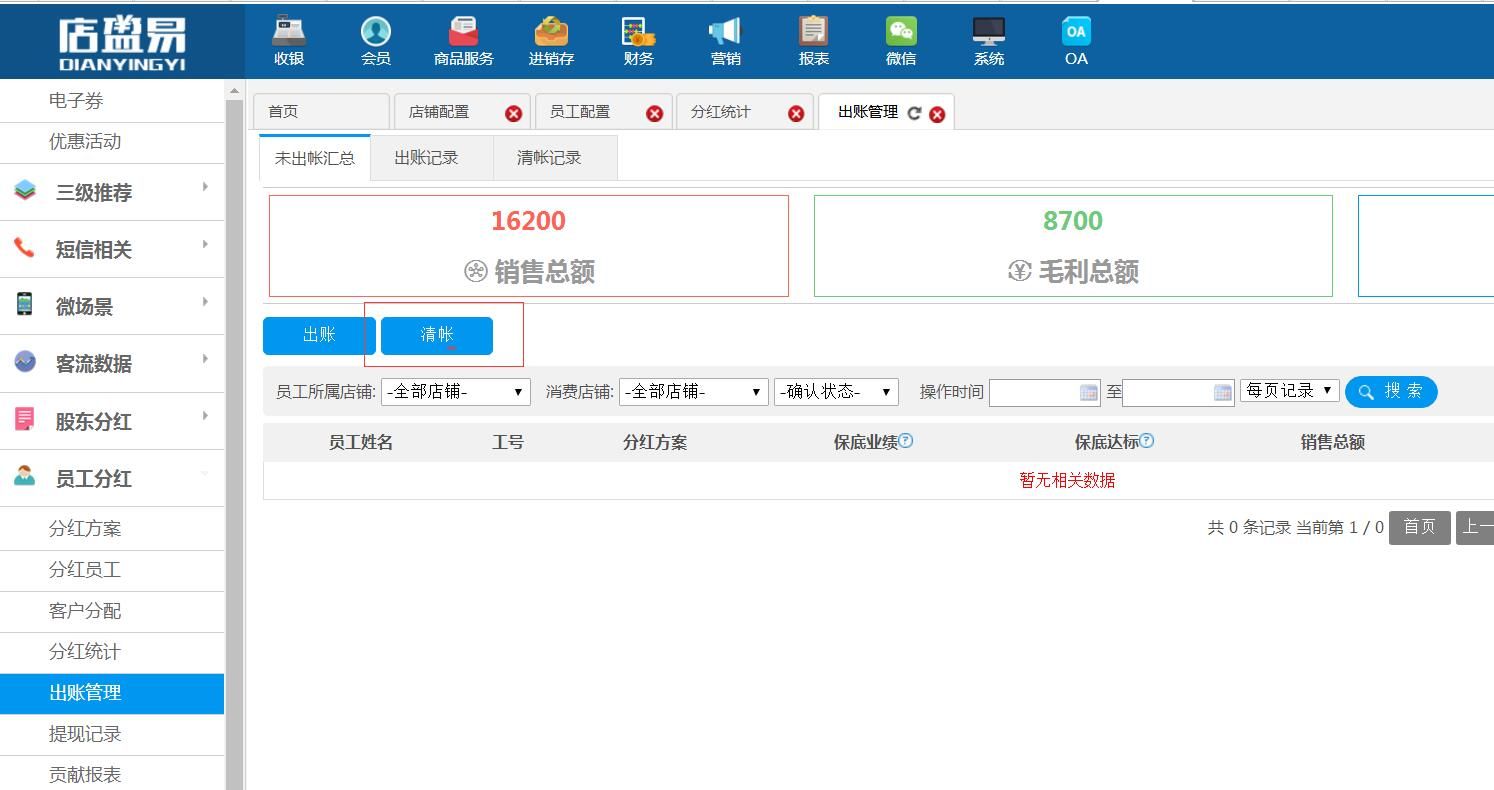This screenshot has height=790, width=1494.
Task: Open 员工所属店铺 store dropdown
Action: (x=456, y=392)
